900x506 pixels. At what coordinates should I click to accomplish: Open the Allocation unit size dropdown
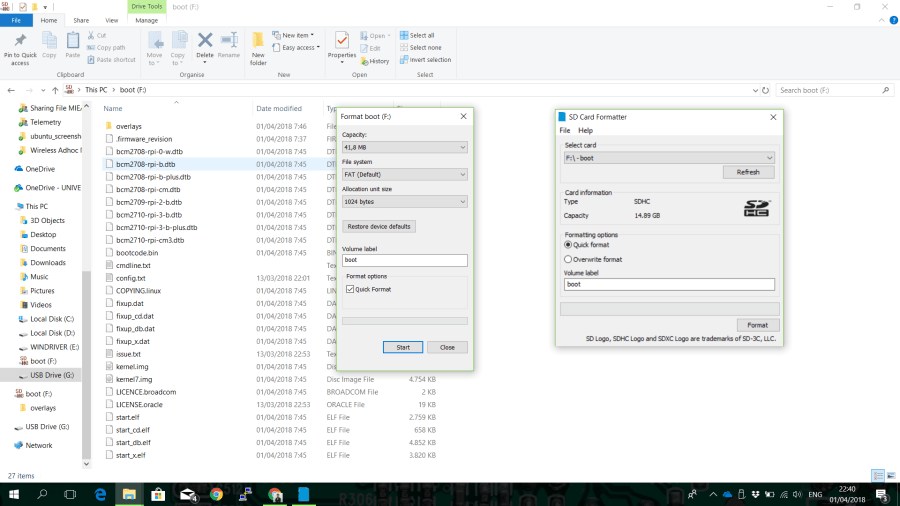[404, 202]
